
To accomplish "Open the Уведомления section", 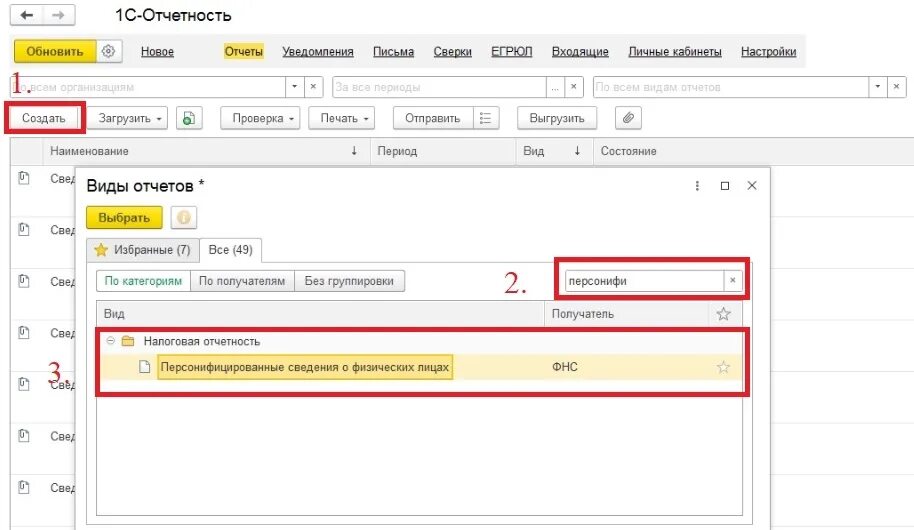I will click(x=318, y=52).
